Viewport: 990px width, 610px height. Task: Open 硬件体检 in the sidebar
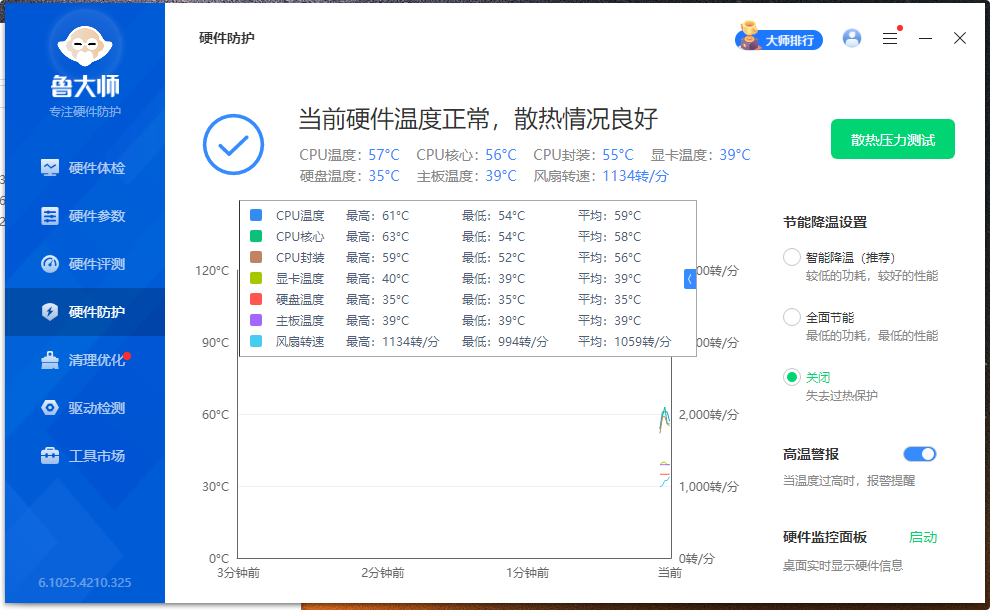click(85, 168)
